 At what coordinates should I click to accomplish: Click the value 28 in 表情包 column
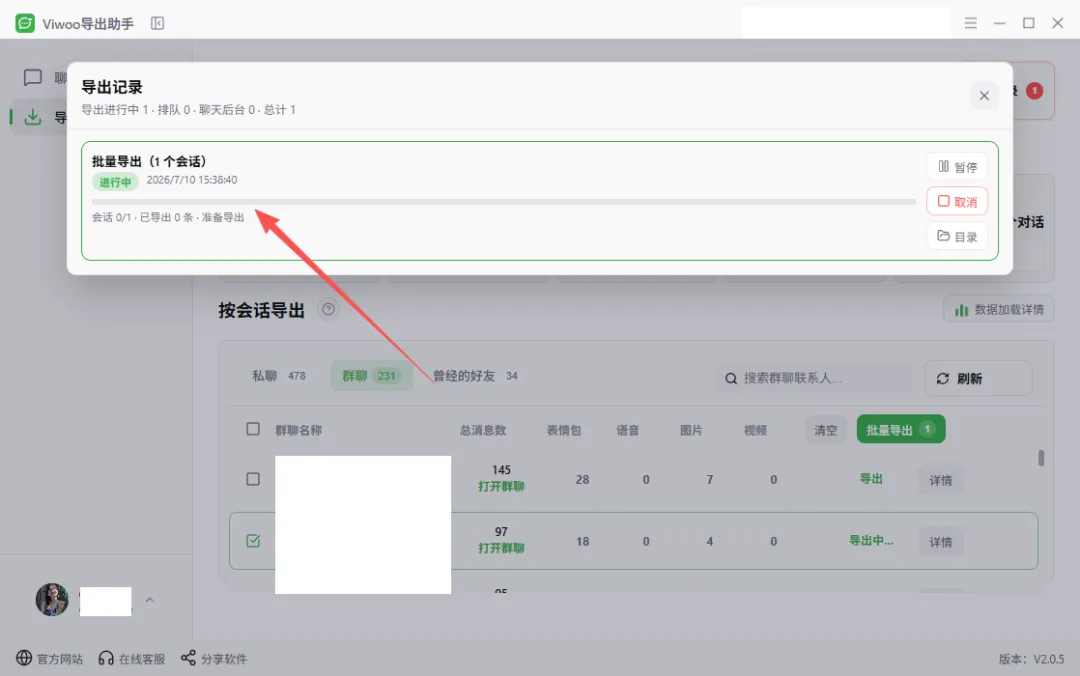point(582,480)
